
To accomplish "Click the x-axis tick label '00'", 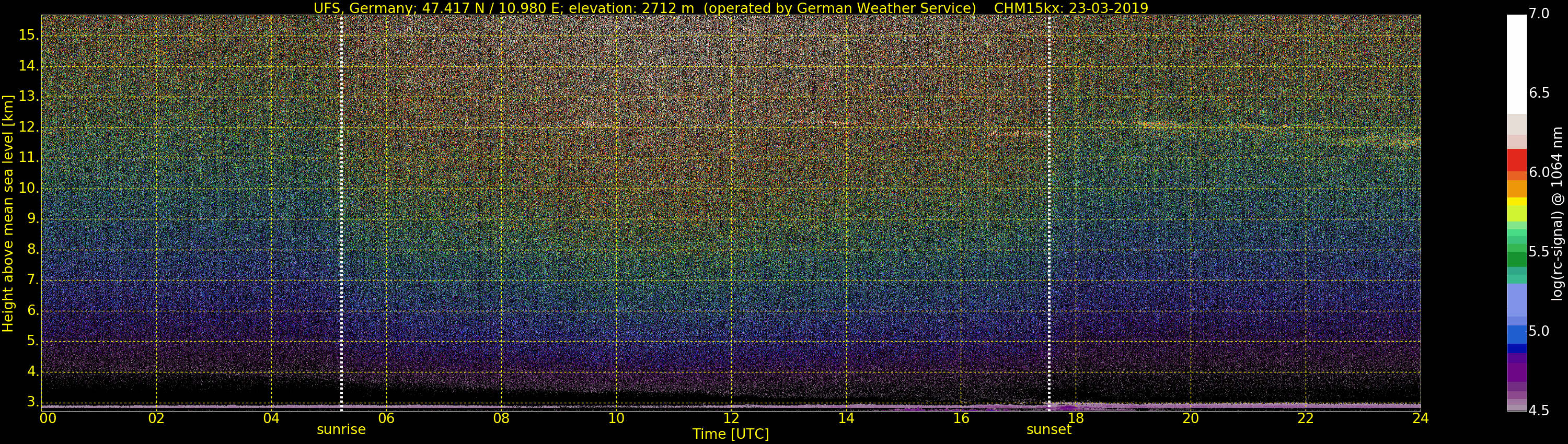I will 48,418.
